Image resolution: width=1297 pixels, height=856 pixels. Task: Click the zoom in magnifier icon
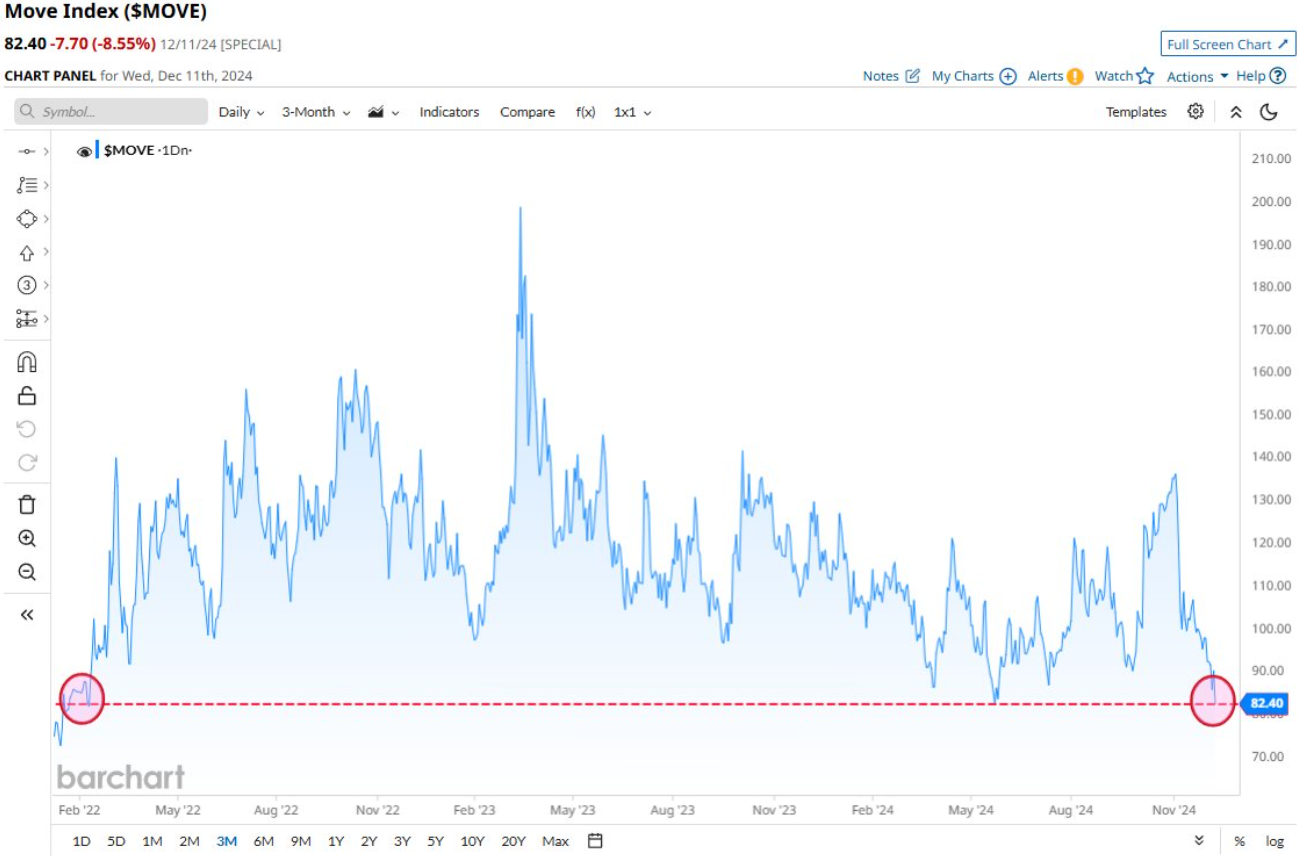click(27, 538)
